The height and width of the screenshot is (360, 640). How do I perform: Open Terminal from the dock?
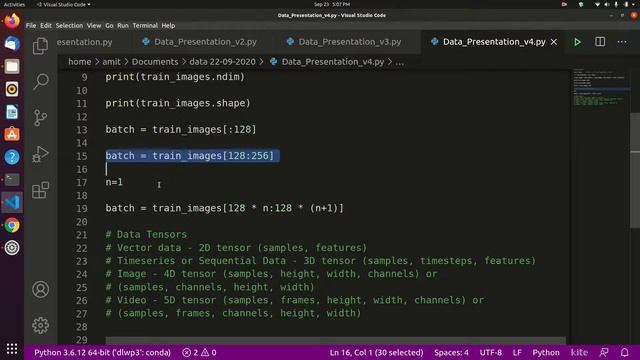[12, 180]
